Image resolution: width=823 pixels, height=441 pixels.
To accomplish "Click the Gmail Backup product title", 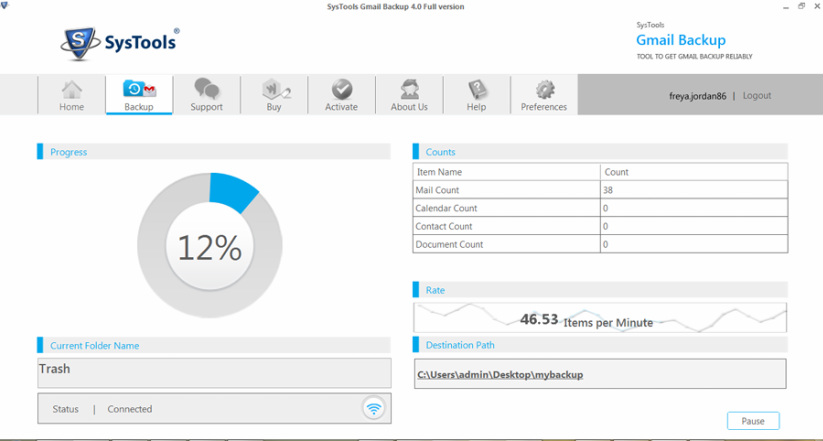I will point(681,40).
